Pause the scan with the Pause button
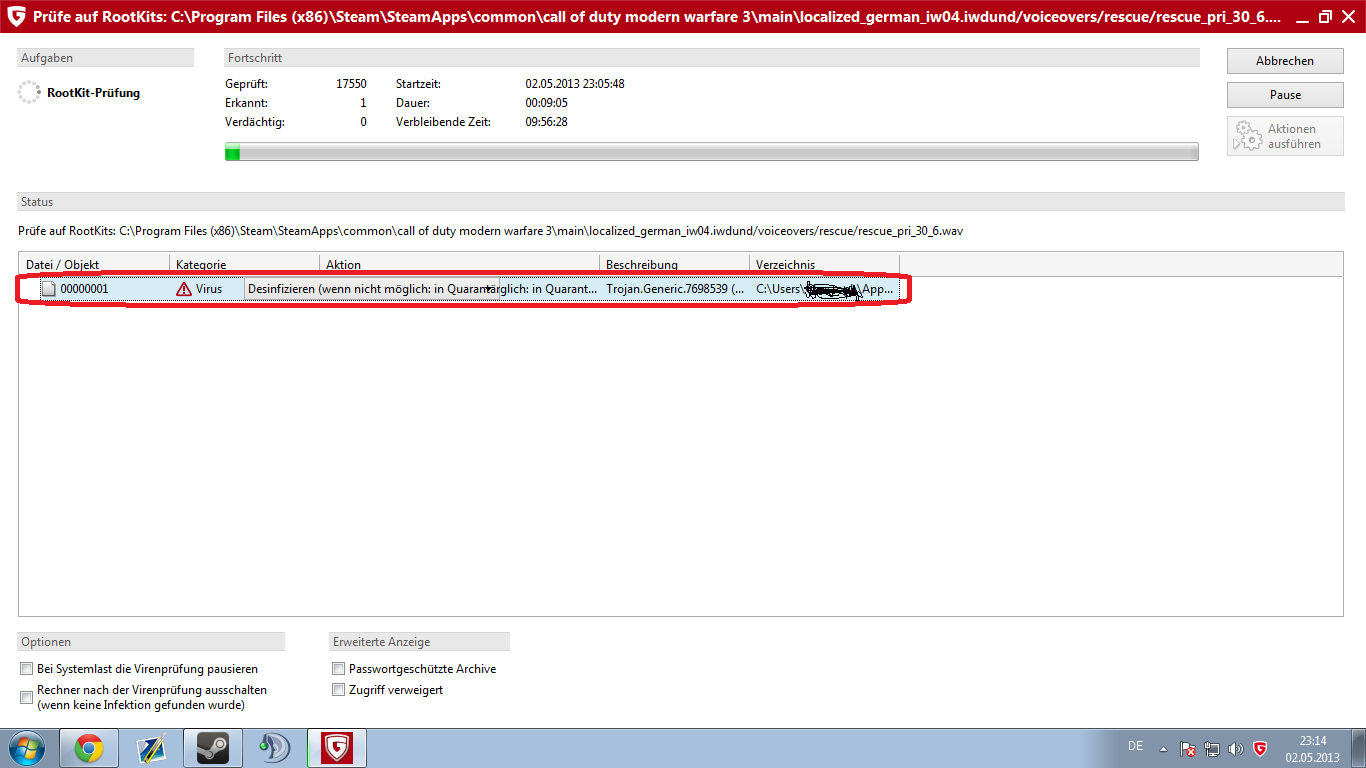1366x768 pixels. (x=1285, y=95)
